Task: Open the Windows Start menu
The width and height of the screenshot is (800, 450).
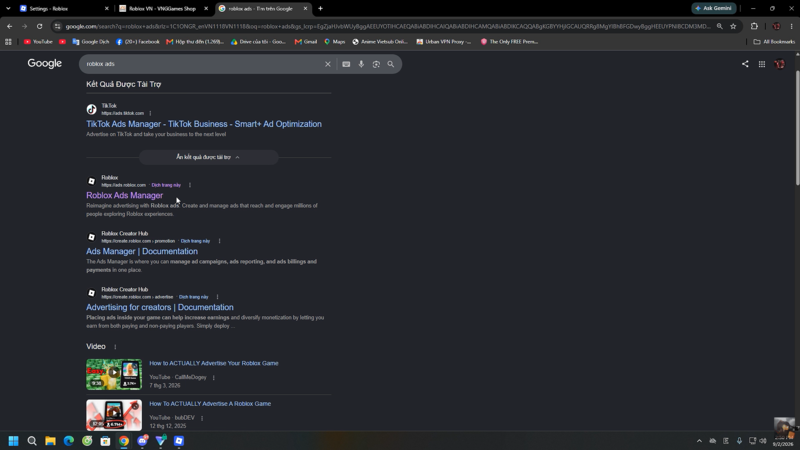Action: coord(13,441)
